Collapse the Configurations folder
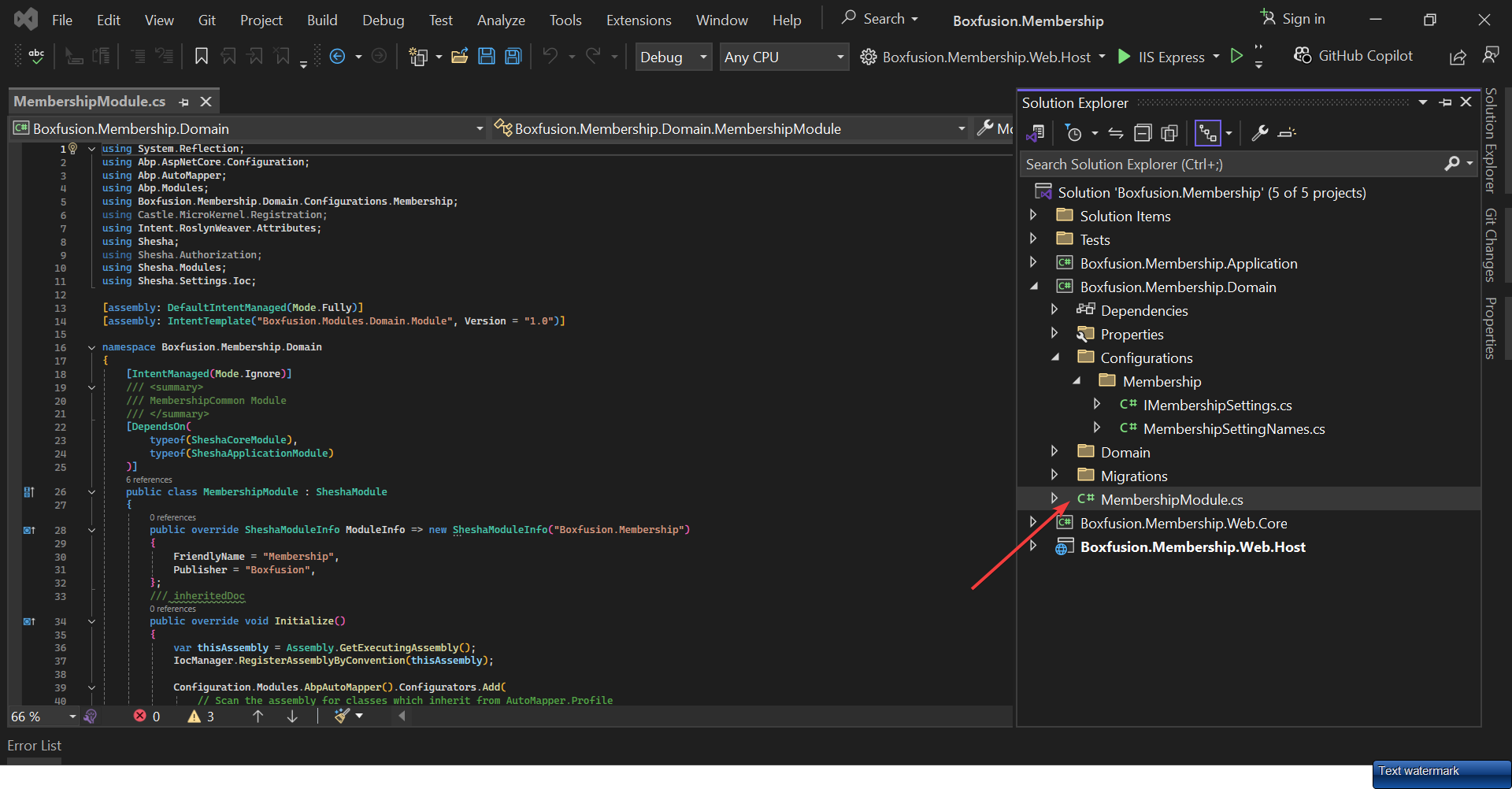 click(1054, 357)
